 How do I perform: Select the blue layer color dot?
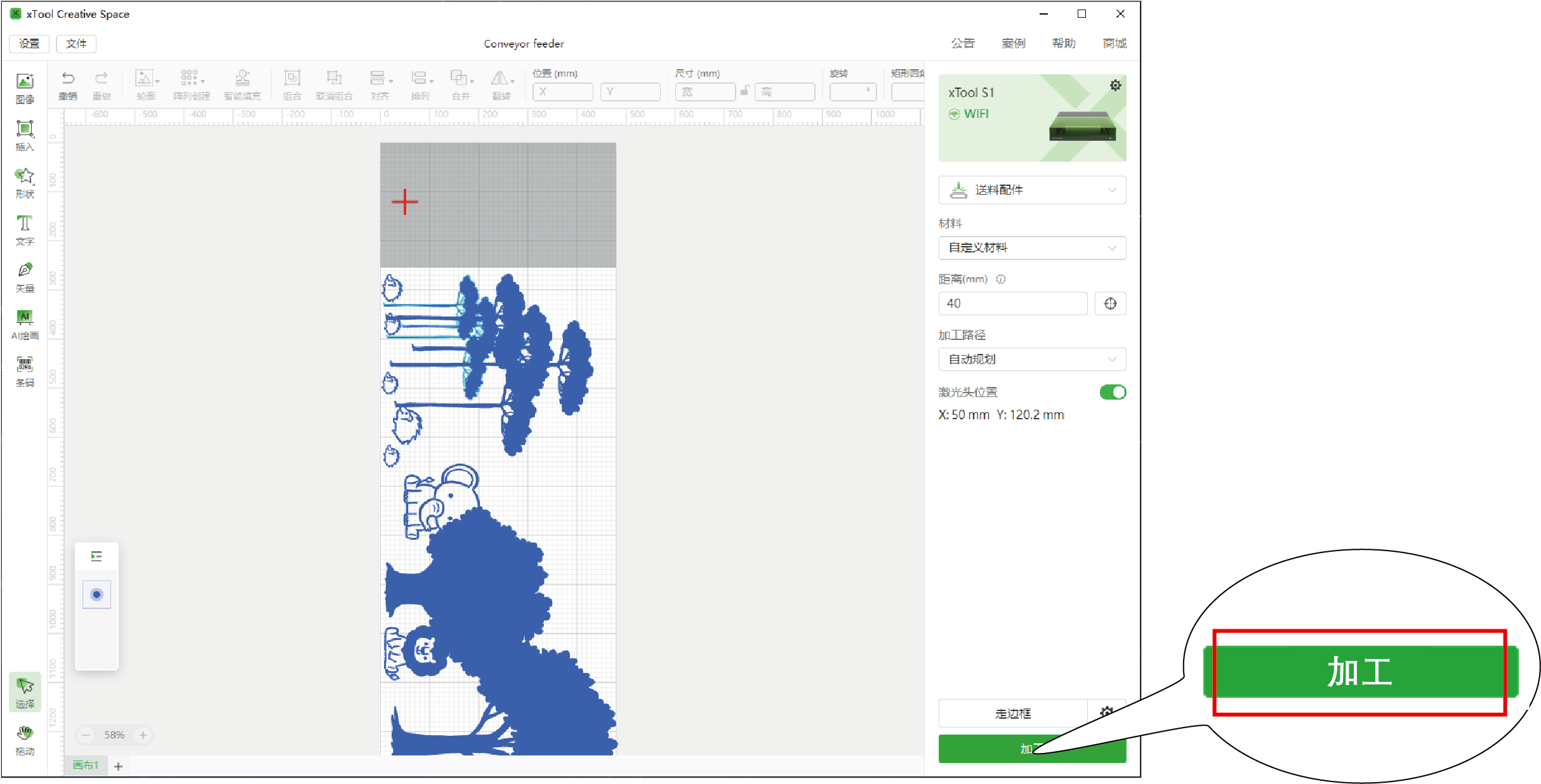tap(96, 594)
